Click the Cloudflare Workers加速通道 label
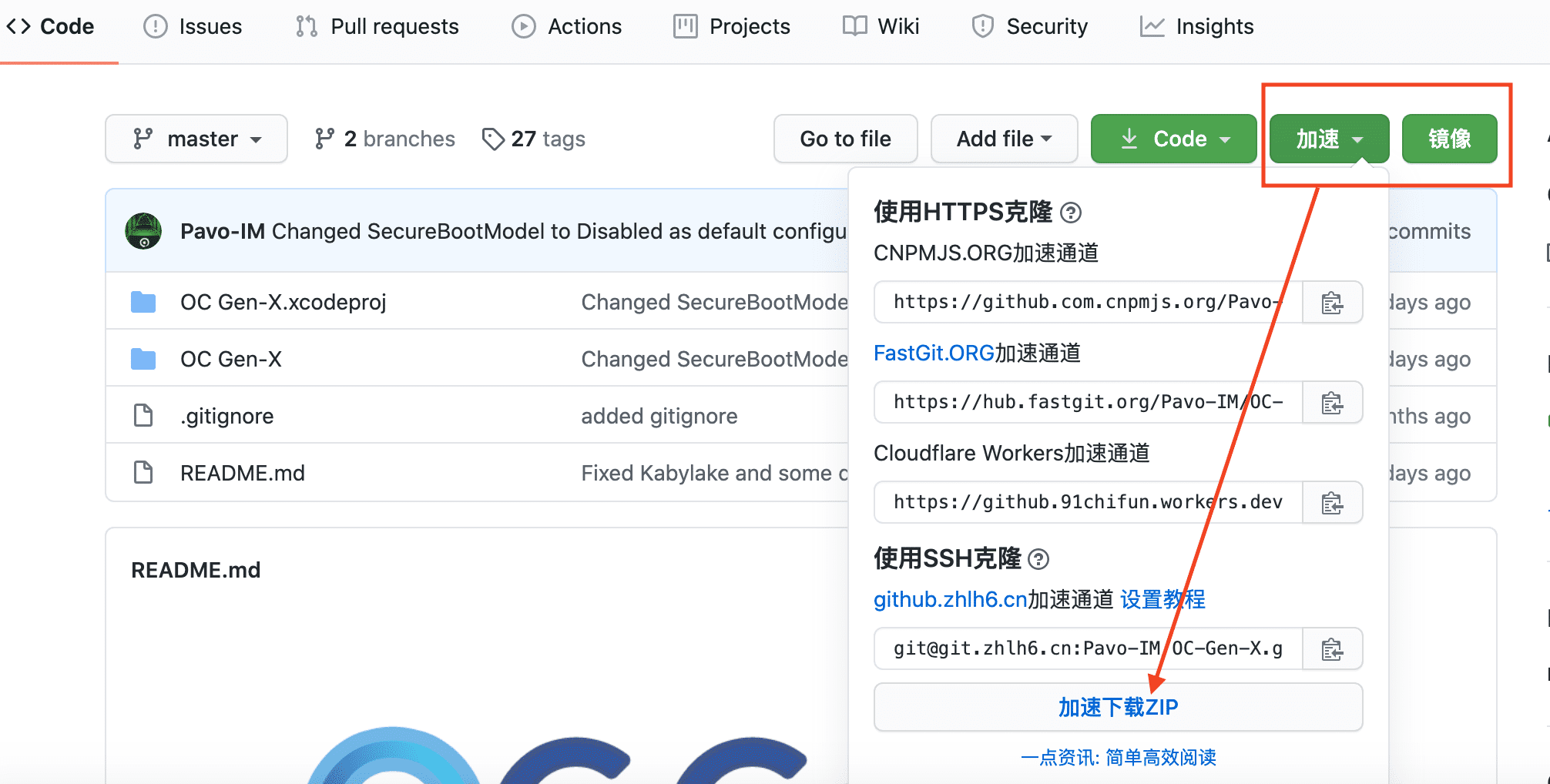This screenshot has height=784, width=1550. point(1012,453)
